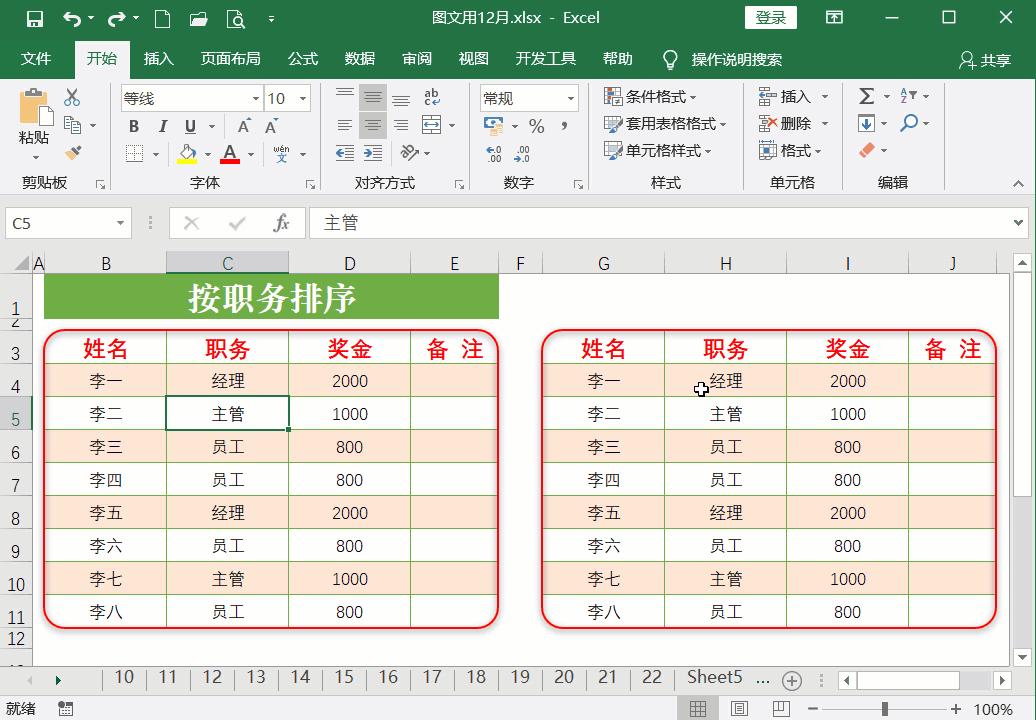Switch to the 数据 ribbon tab
Image resolution: width=1036 pixels, height=720 pixels.
[359, 59]
